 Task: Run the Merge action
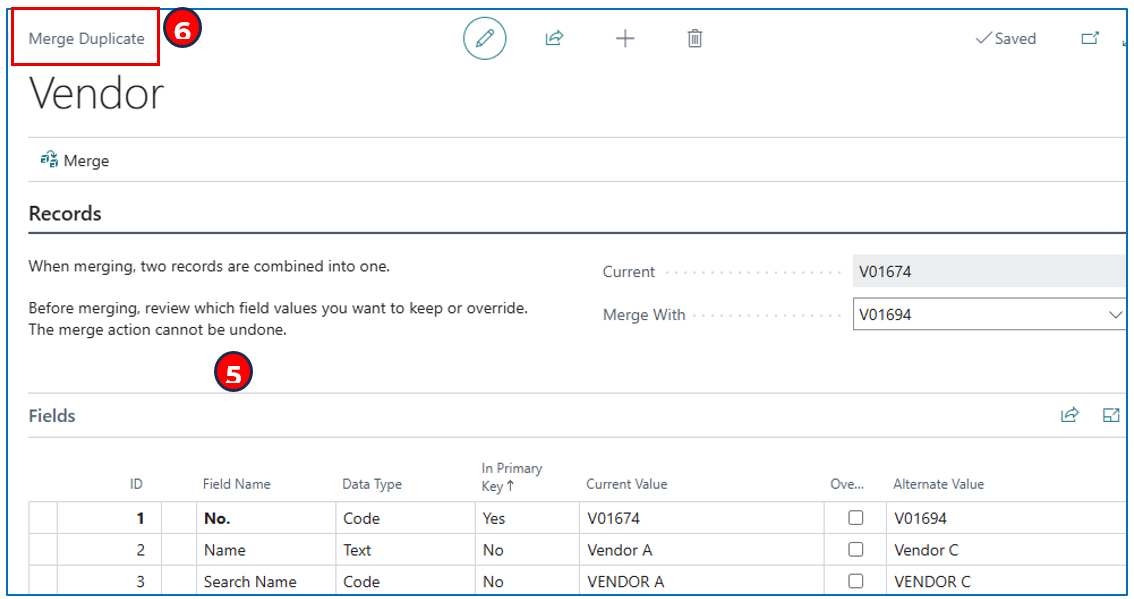coord(75,160)
